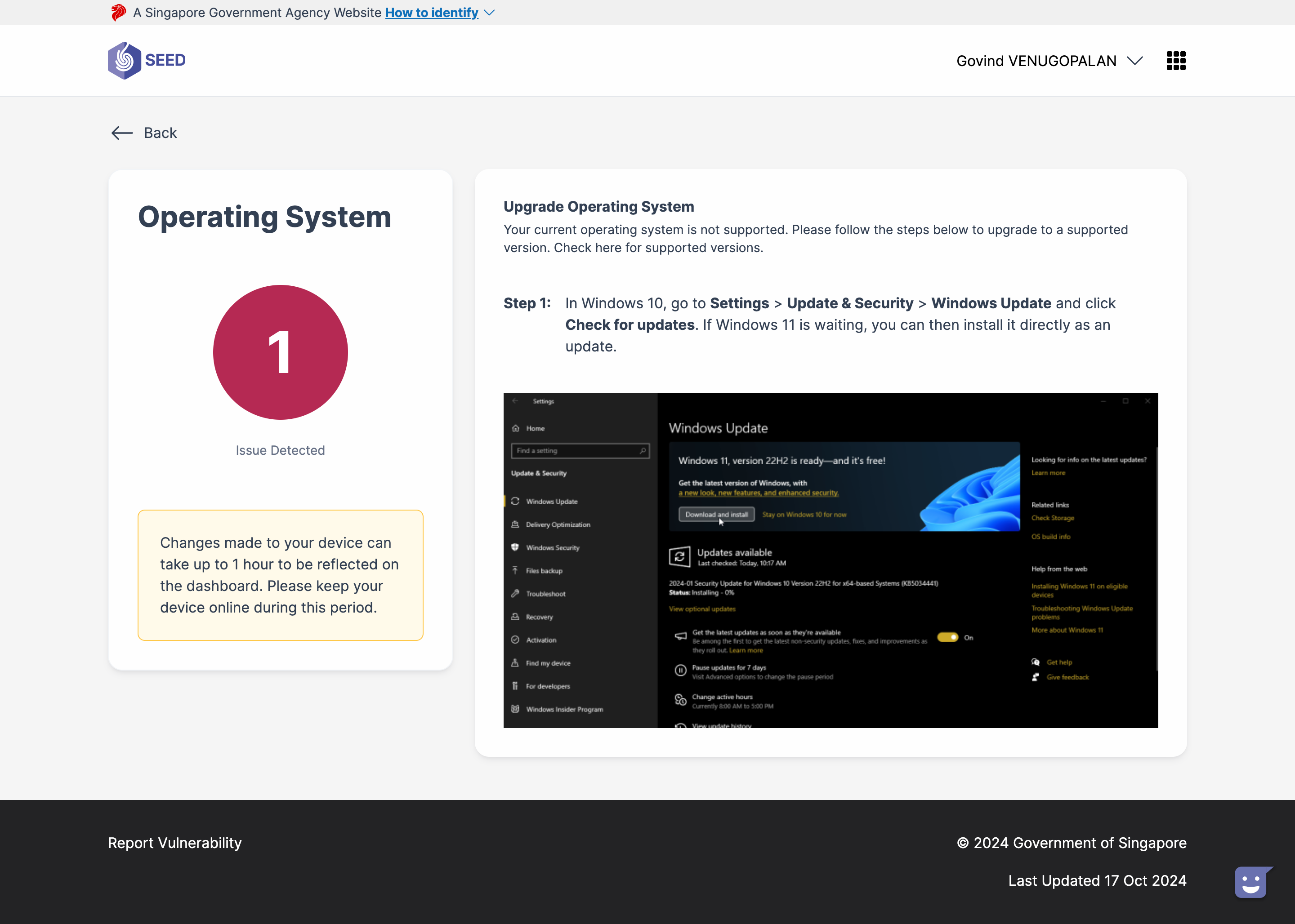Open the Report Vulnerability link
The image size is (1295, 924).
[175, 843]
